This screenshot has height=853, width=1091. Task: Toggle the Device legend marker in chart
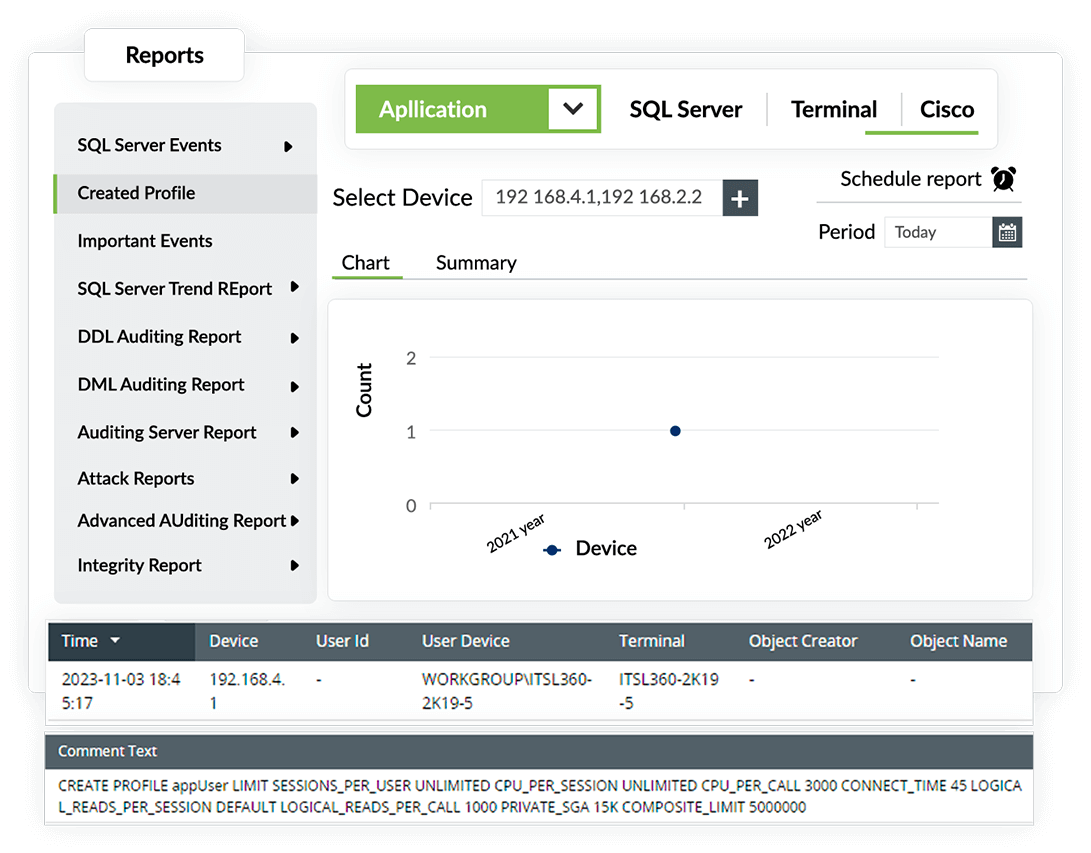click(551, 549)
